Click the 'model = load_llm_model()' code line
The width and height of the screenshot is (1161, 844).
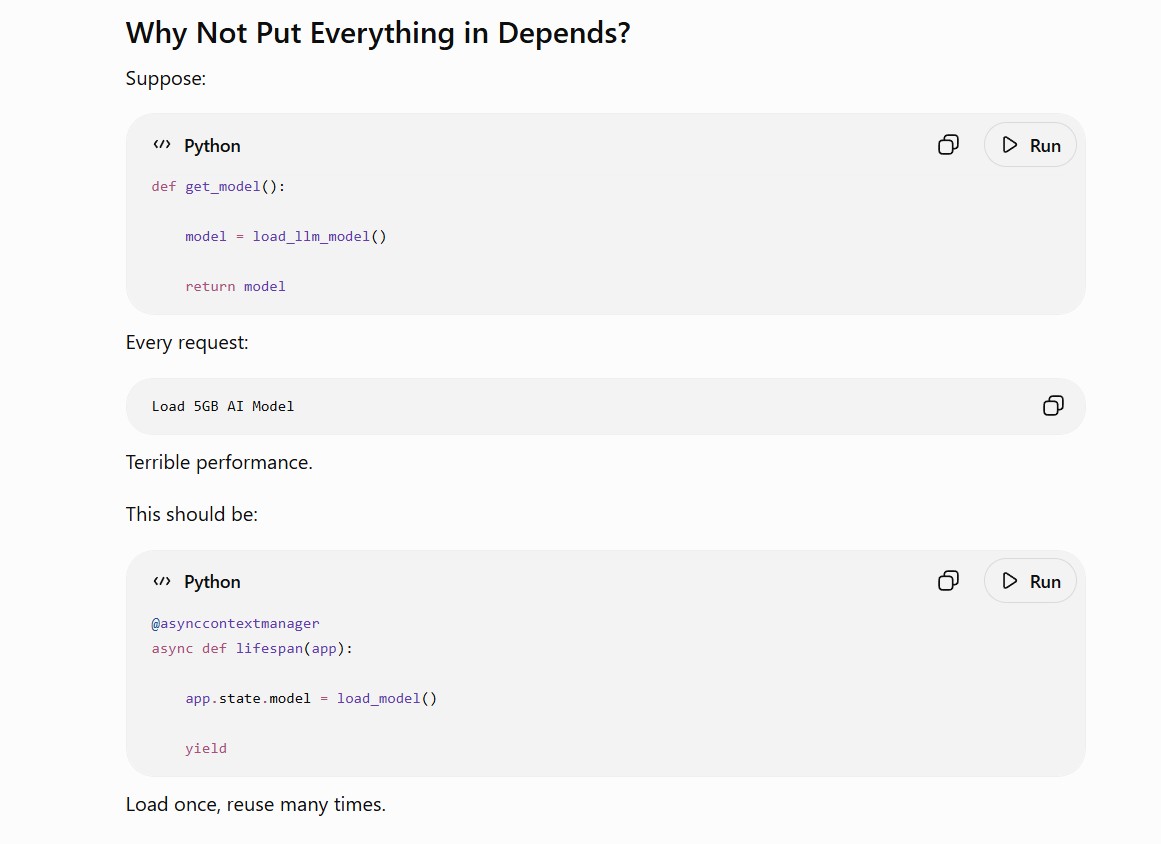point(286,237)
